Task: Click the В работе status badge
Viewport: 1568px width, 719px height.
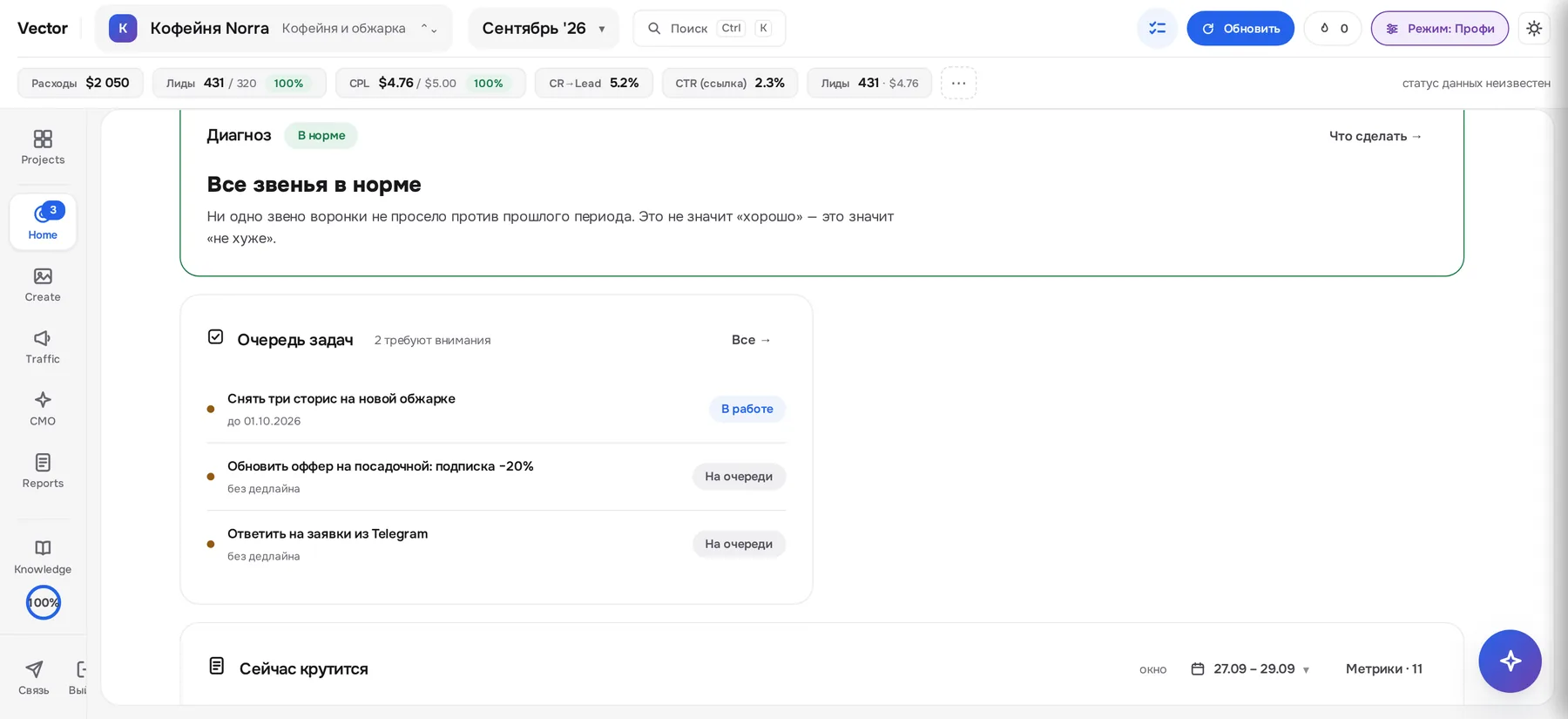Action: click(x=747, y=409)
